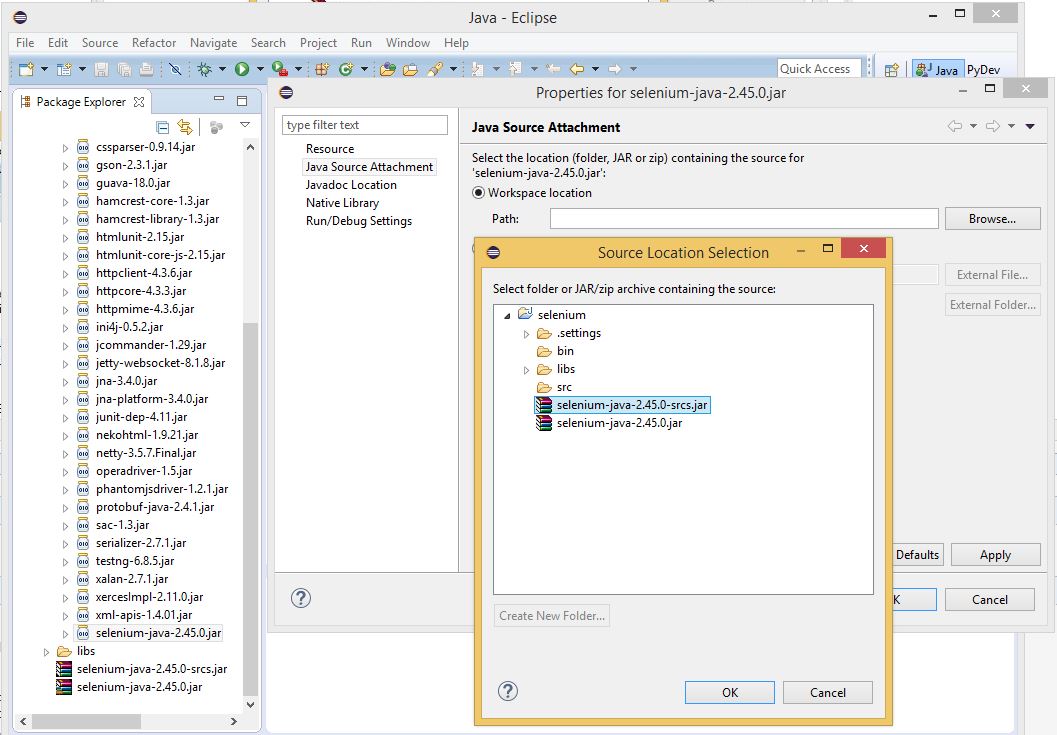This screenshot has width=1057, height=735.
Task: Click the New wizard toolbar icon
Action: tap(26, 69)
